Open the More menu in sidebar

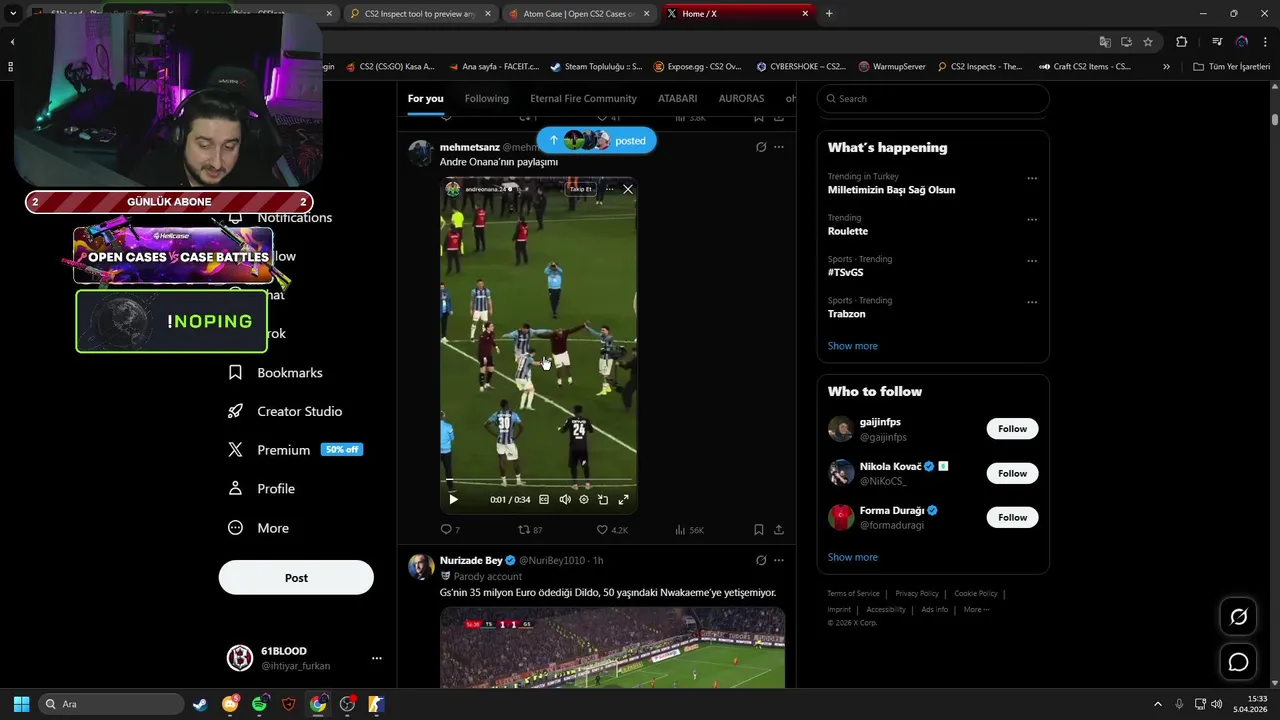point(258,528)
